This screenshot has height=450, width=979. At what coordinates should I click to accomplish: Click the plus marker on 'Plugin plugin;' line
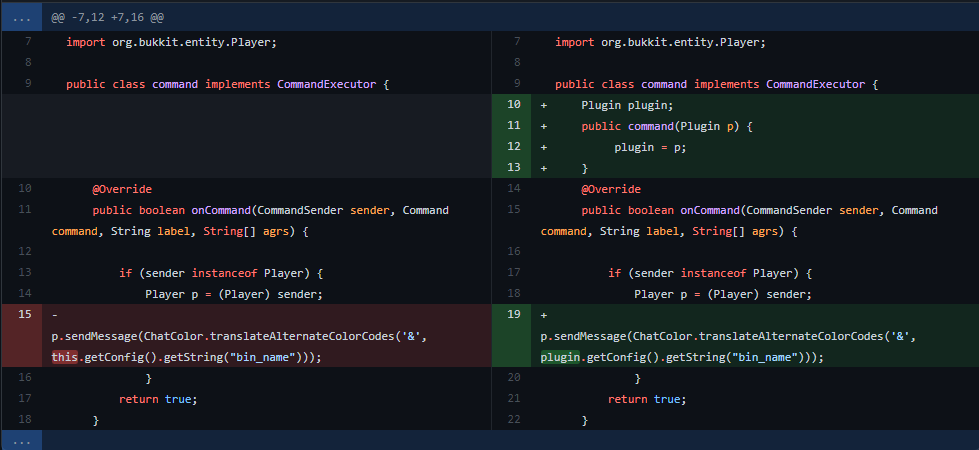(545, 105)
